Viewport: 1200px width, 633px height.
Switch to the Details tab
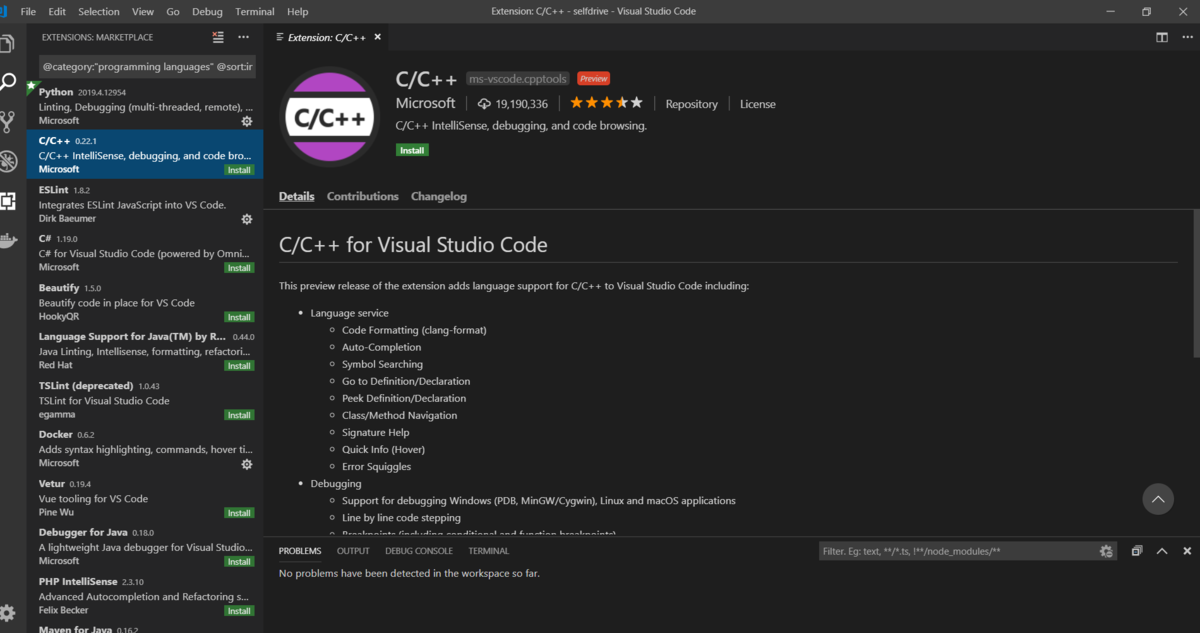pyautogui.click(x=297, y=196)
